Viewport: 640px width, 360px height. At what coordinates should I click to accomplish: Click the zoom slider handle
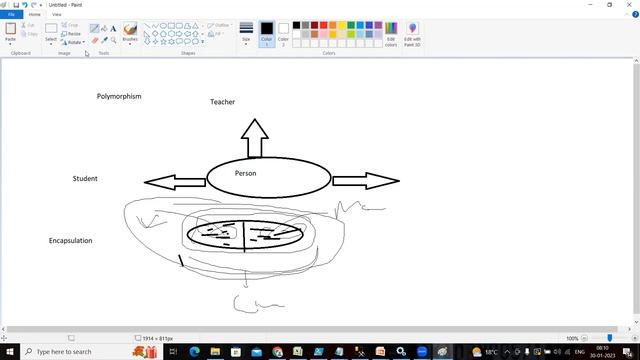[x=610, y=338]
